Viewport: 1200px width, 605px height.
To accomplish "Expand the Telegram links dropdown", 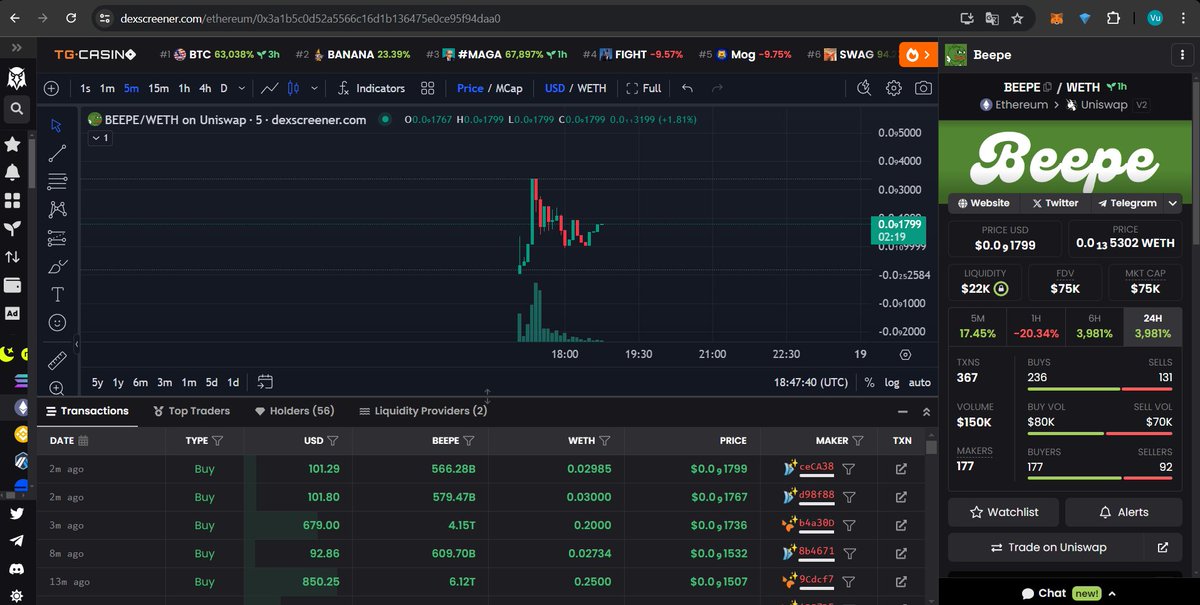I will (x=1174, y=203).
